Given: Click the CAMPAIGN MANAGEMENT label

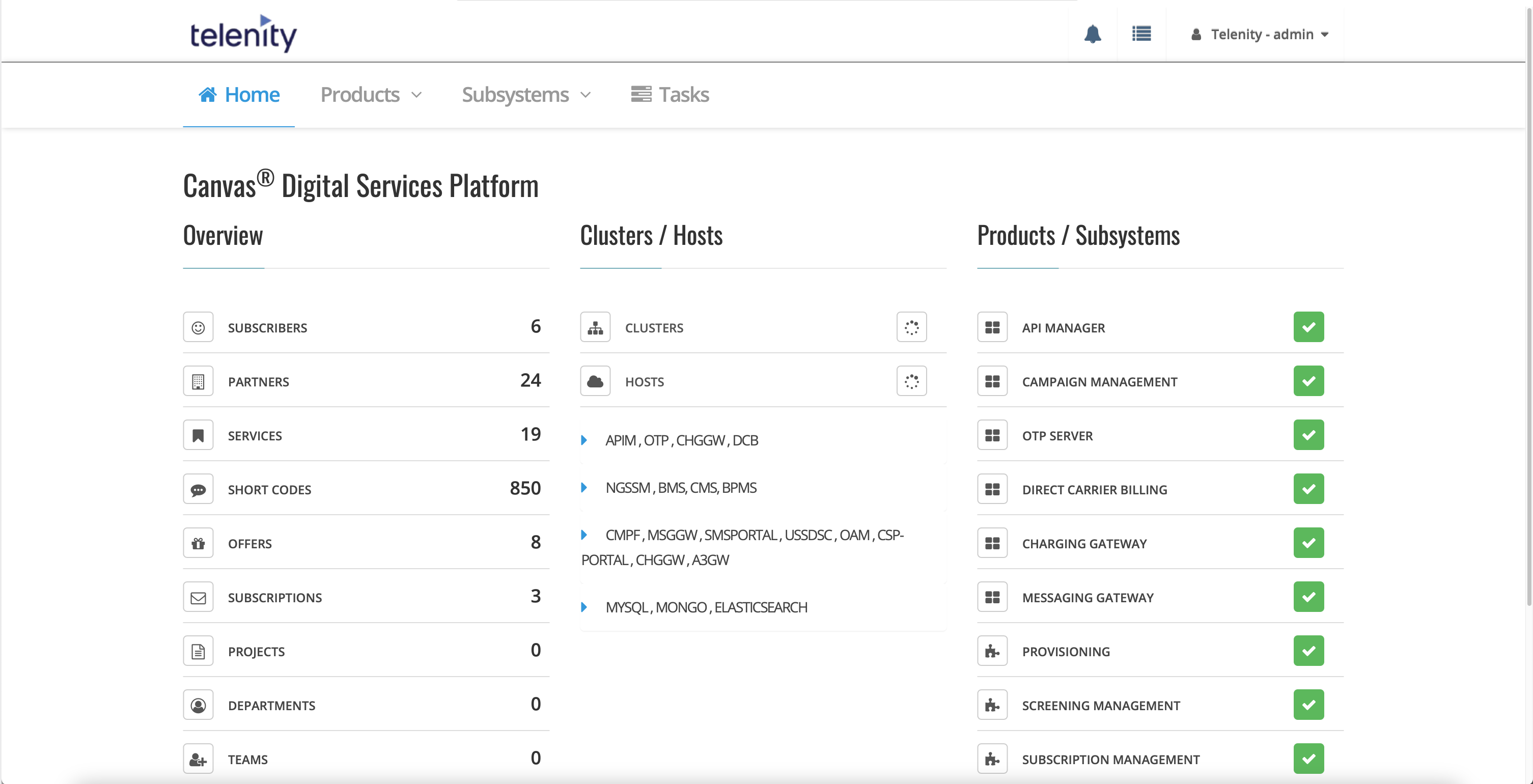Looking at the screenshot, I should pos(1100,382).
